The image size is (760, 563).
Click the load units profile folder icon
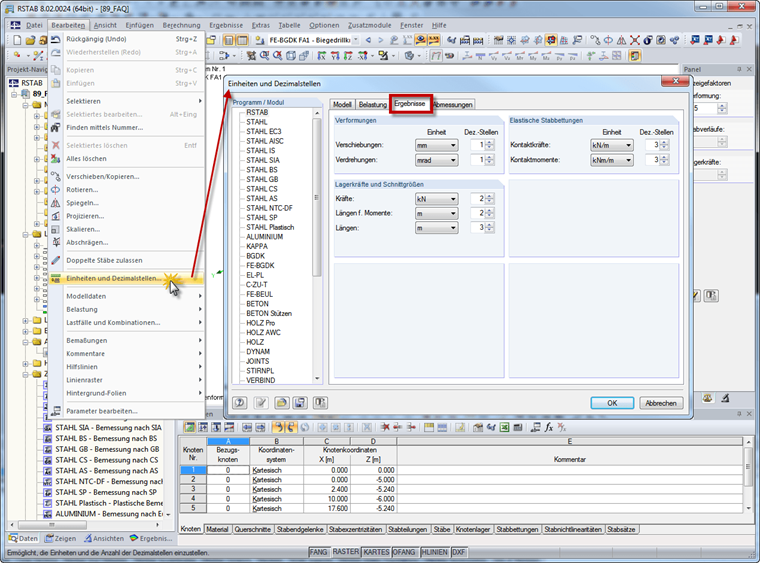[282, 403]
